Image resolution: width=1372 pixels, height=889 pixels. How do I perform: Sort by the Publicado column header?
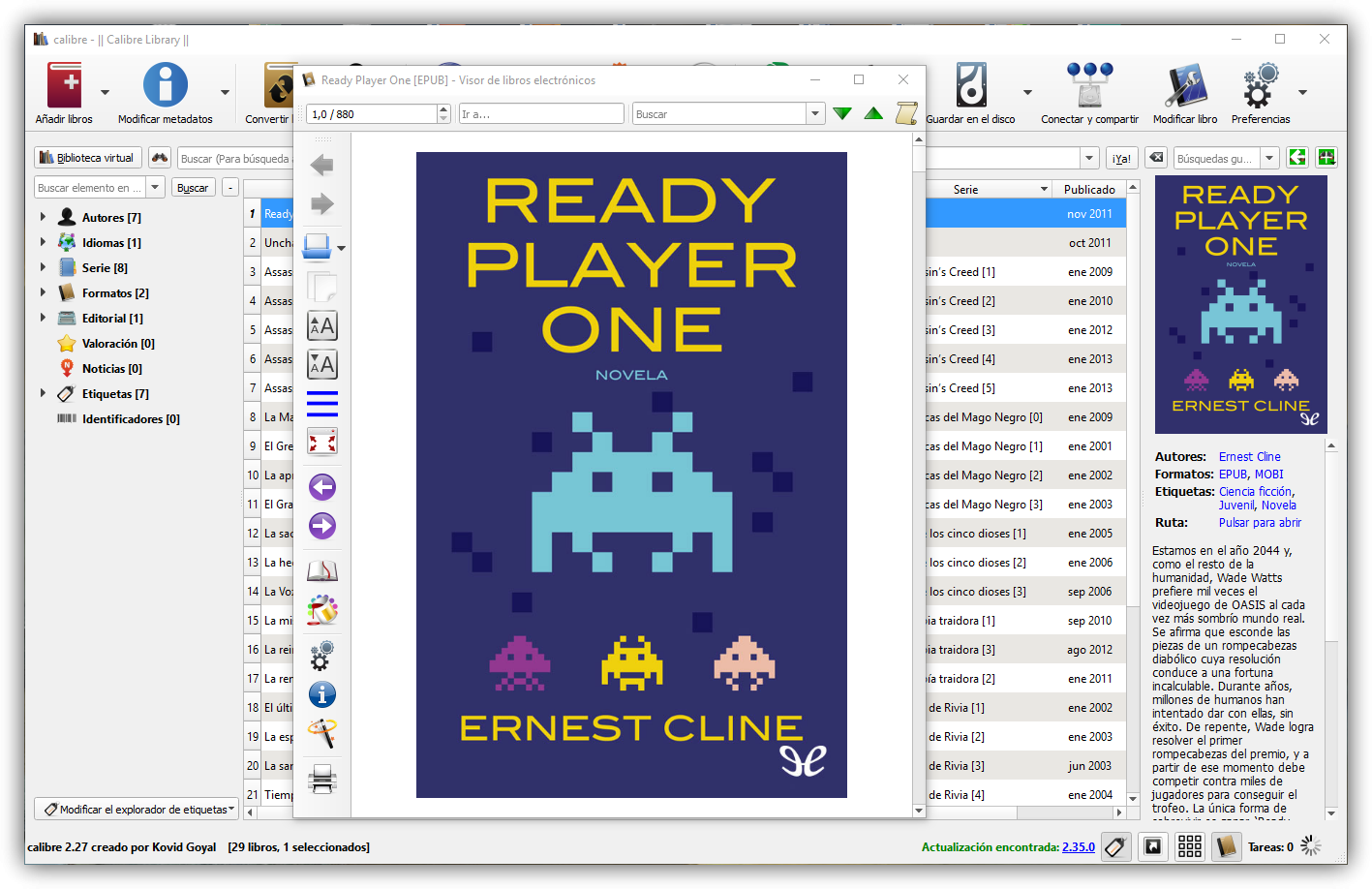point(1089,189)
